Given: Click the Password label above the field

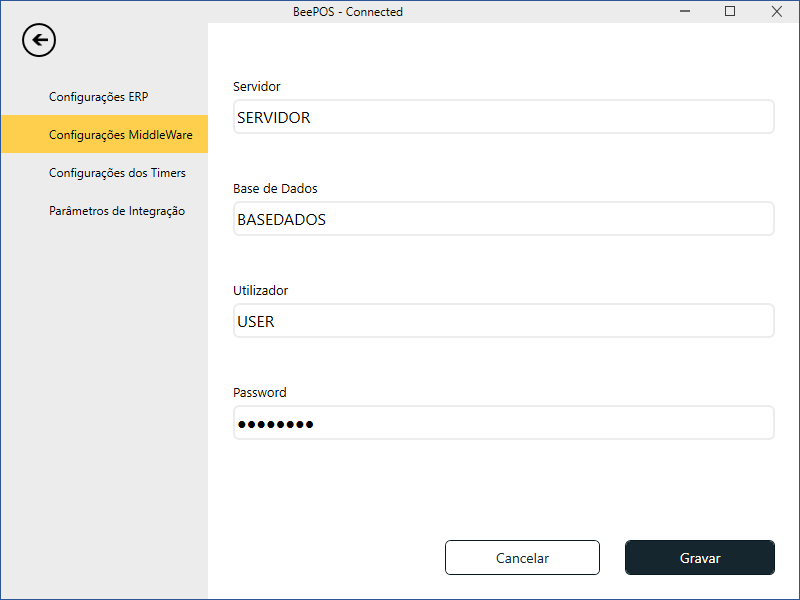Looking at the screenshot, I should [259, 393].
